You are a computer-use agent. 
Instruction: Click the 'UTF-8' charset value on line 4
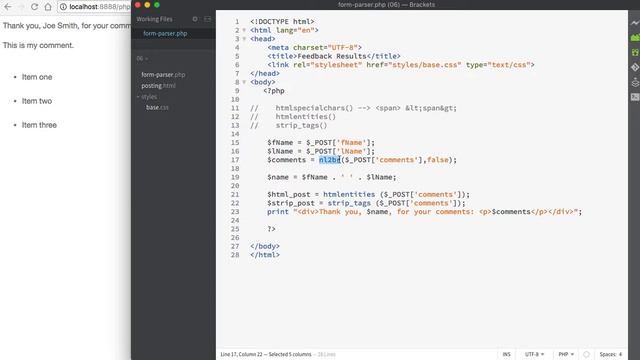click(342, 48)
